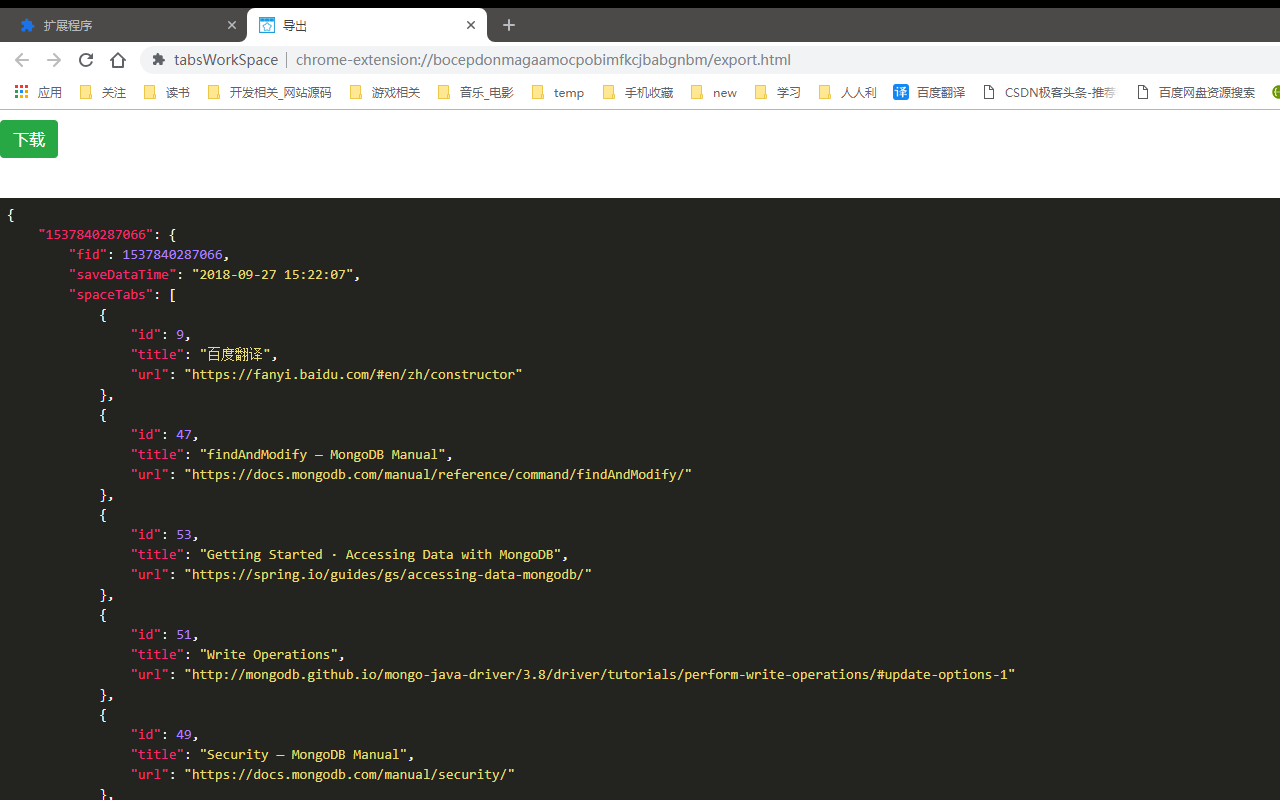This screenshot has width=1280, height=800.
Task: Open the 应用 apps shortcut
Action: 38,92
